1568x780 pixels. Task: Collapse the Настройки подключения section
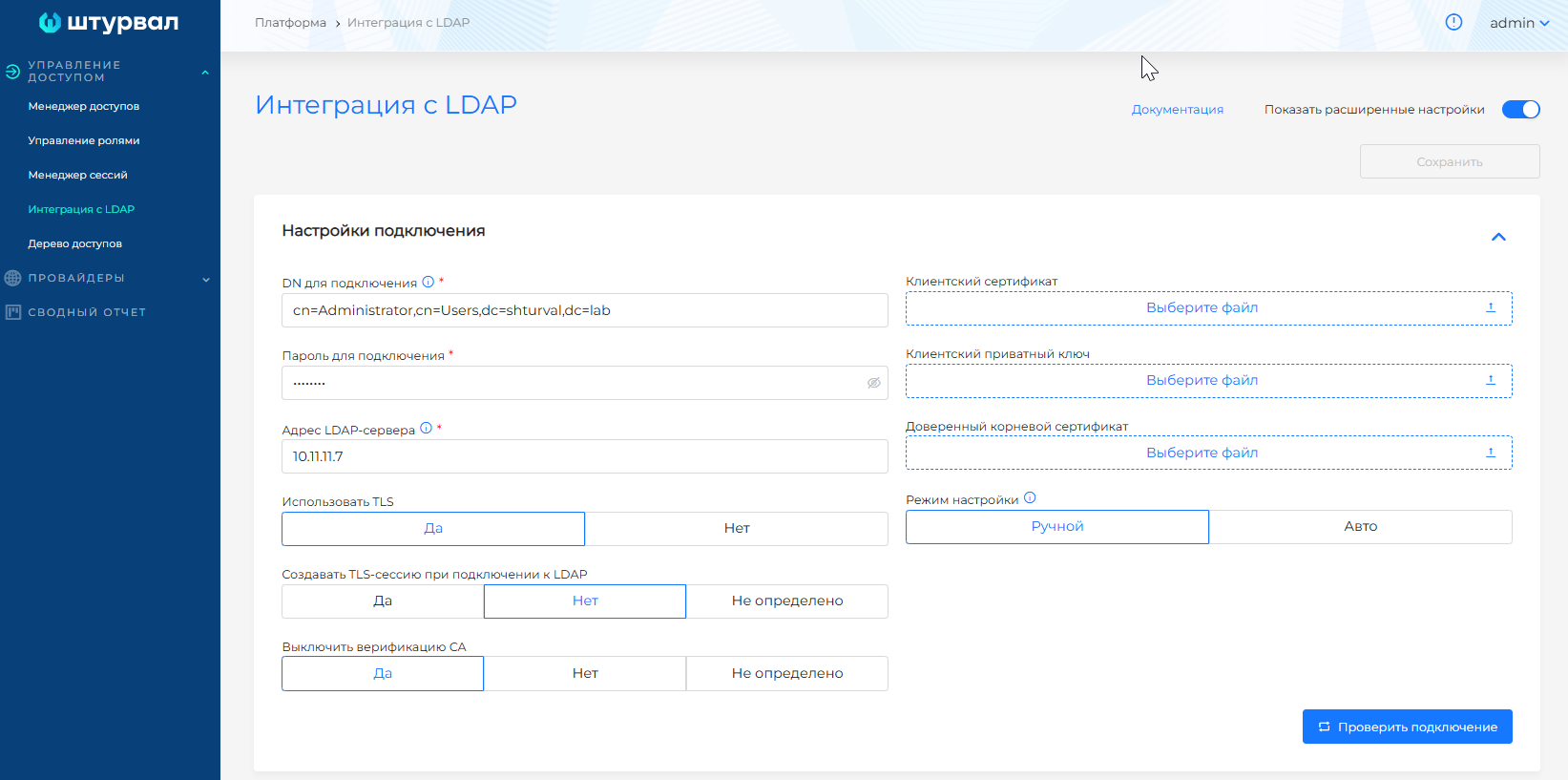[x=1498, y=237]
